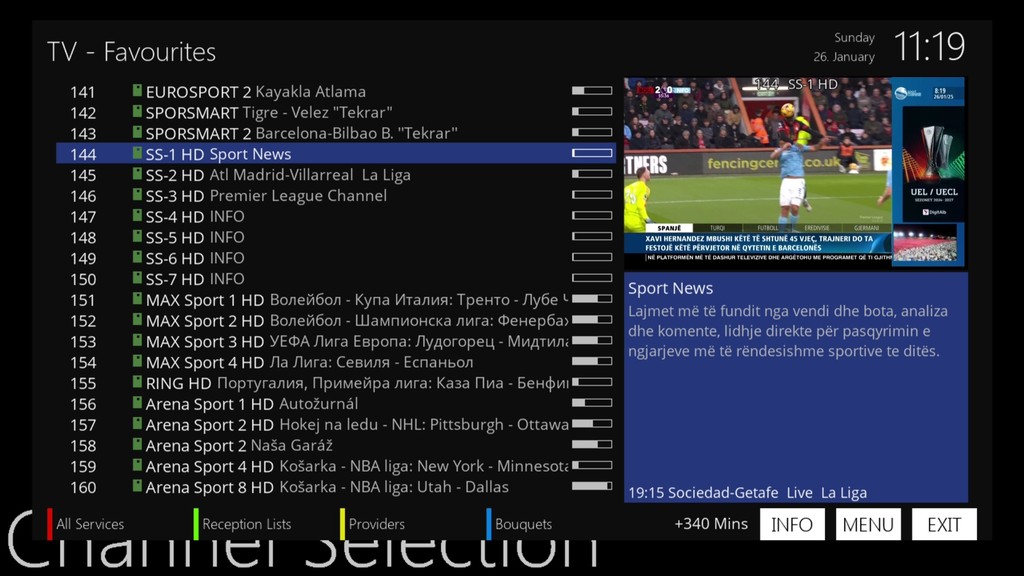Click the green icon beside Arena Sport 8 HD
Image resolution: width=1024 pixels, height=576 pixels.
coord(137,487)
